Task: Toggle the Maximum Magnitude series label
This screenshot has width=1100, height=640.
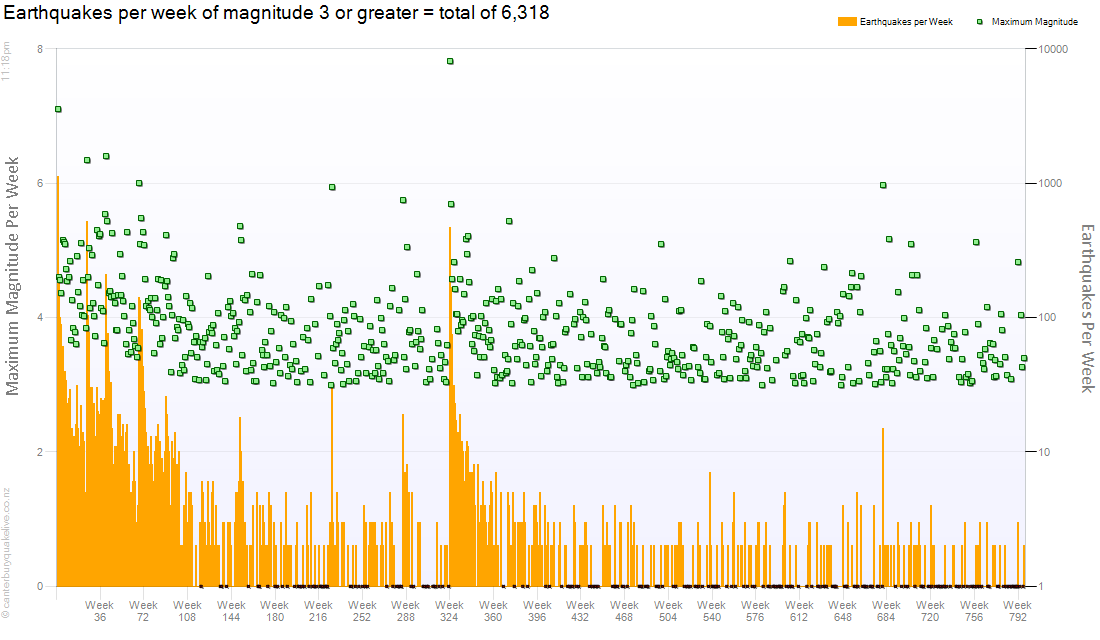Action: (1034, 22)
